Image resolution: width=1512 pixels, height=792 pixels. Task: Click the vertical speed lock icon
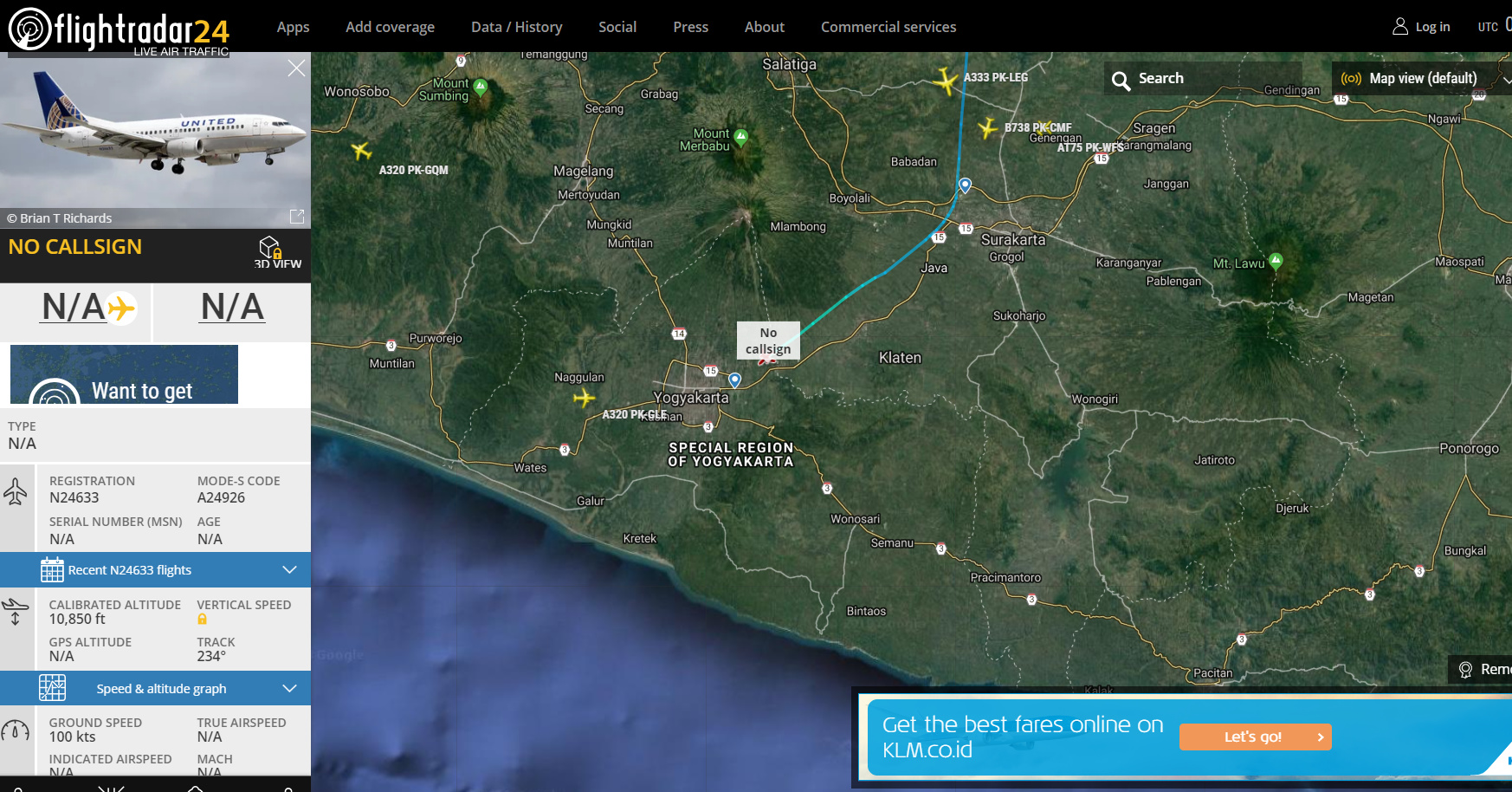pos(203,620)
